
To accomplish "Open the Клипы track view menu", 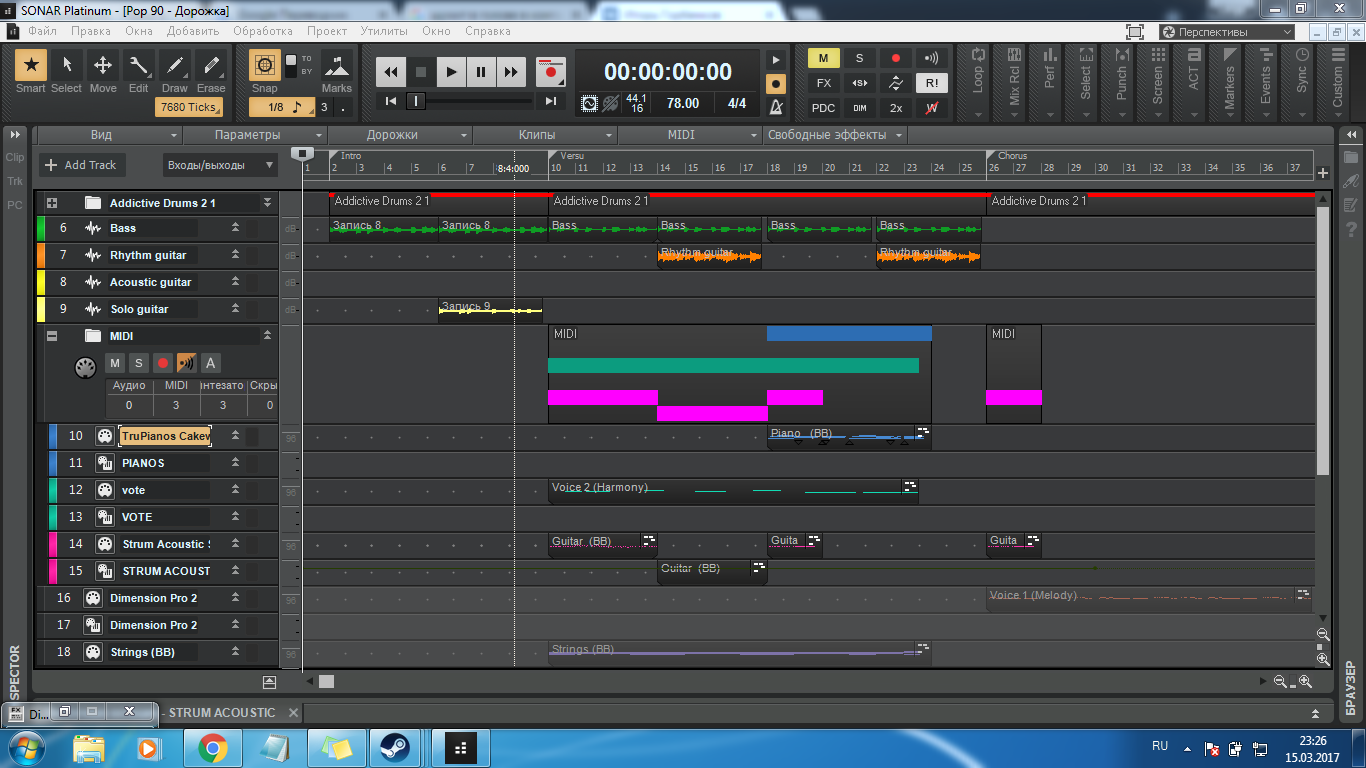I will click(545, 135).
